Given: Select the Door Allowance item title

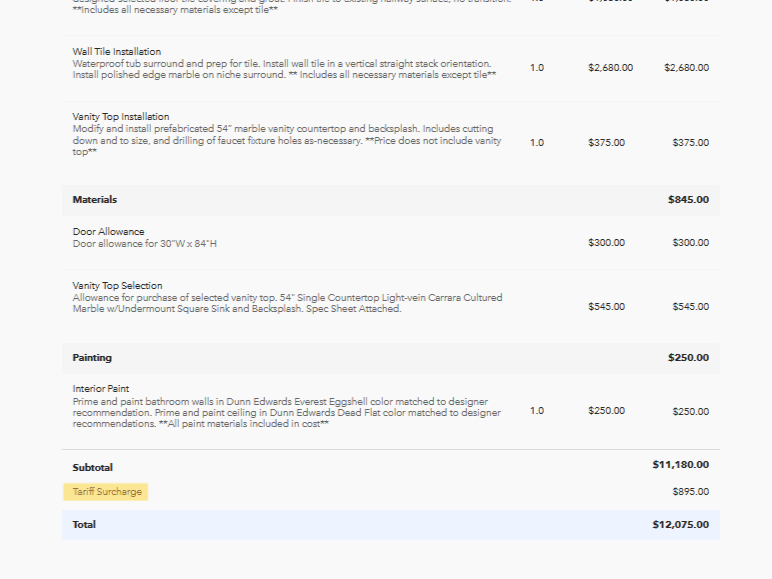Looking at the screenshot, I should point(108,232).
